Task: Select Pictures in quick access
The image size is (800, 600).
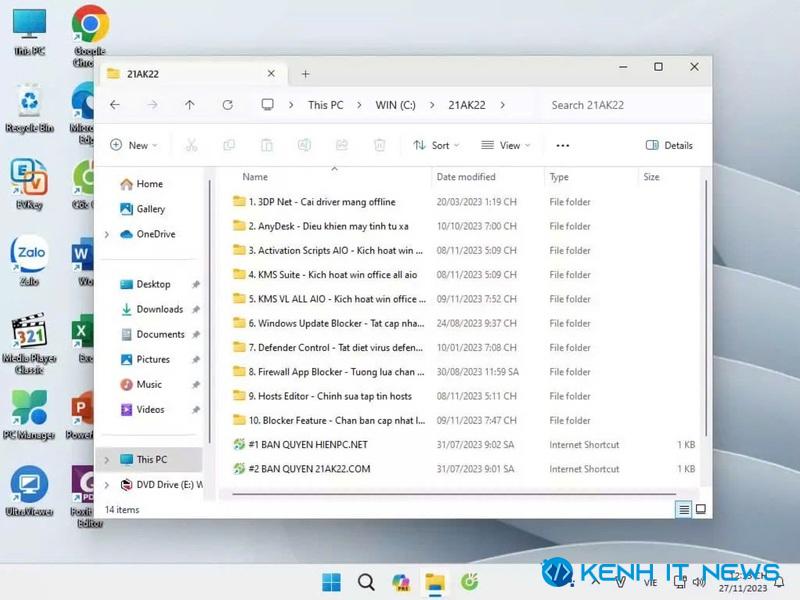Action: coord(145,359)
